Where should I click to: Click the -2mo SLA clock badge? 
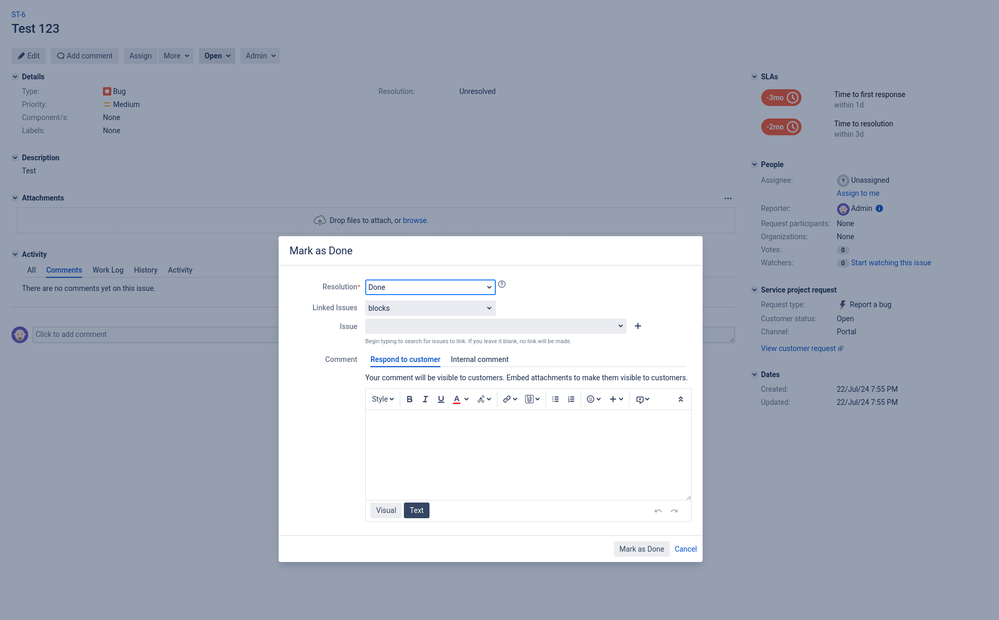(781, 127)
